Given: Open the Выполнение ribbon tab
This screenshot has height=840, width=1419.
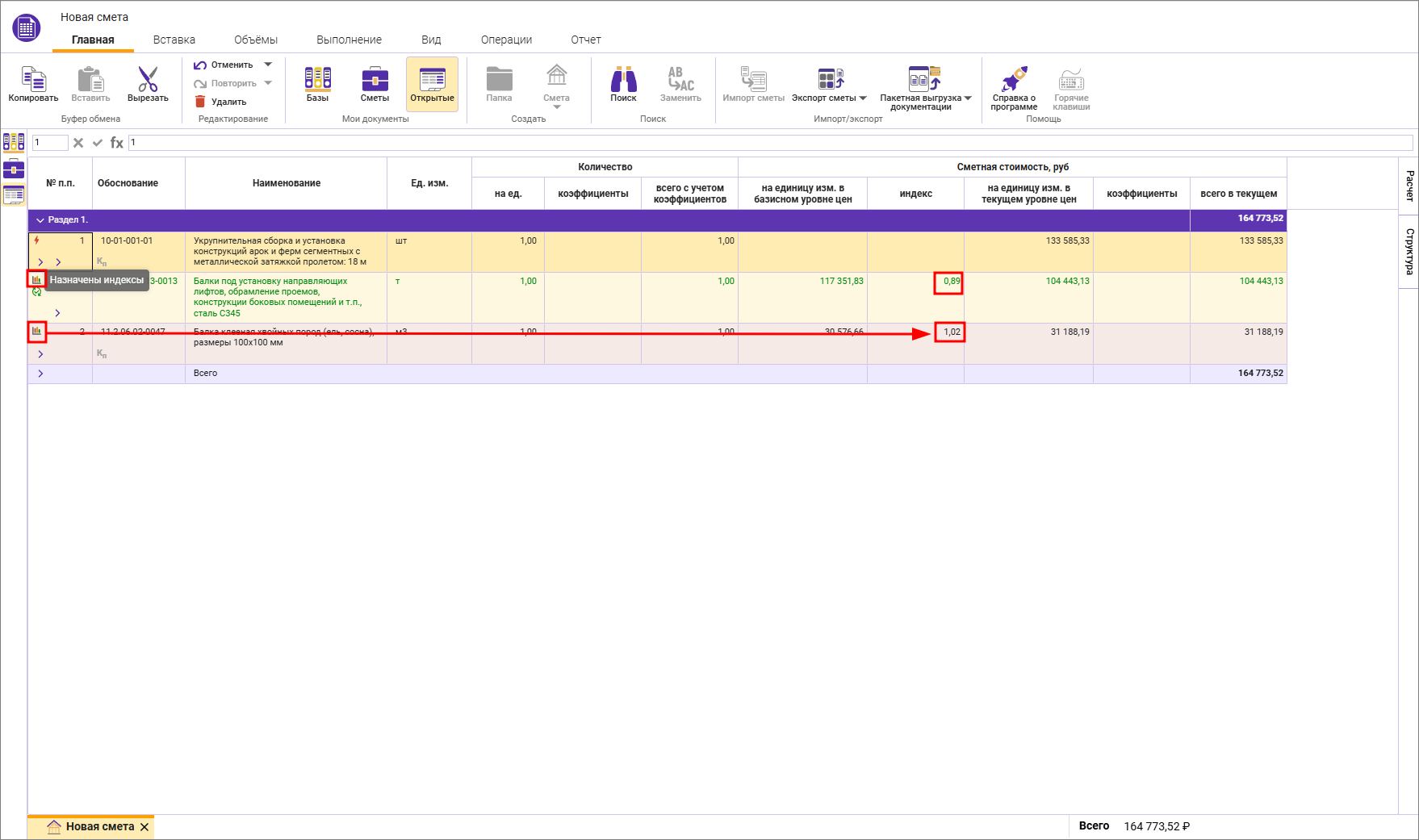Looking at the screenshot, I should (x=349, y=40).
